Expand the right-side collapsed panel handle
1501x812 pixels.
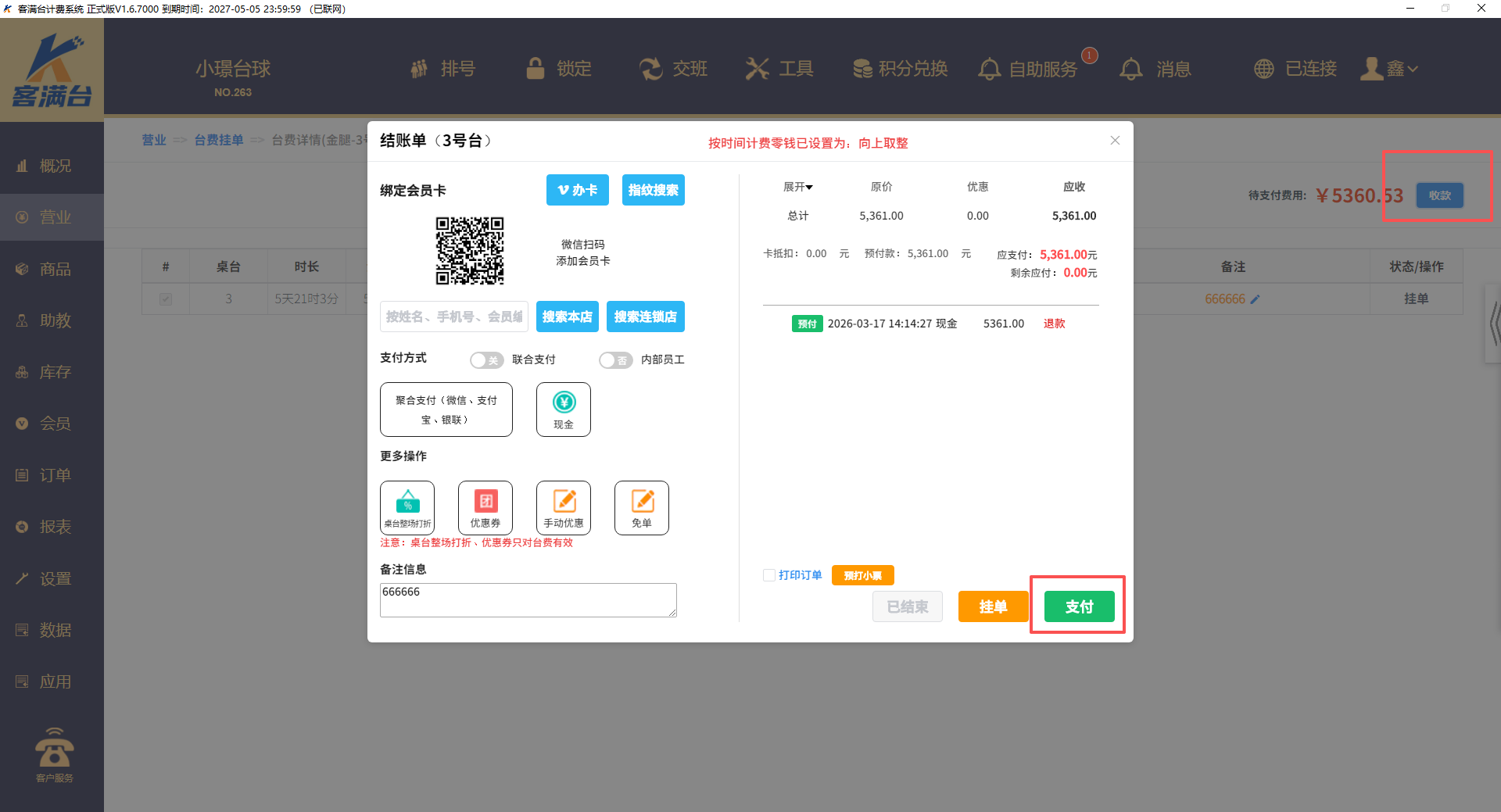click(x=1493, y=324)
